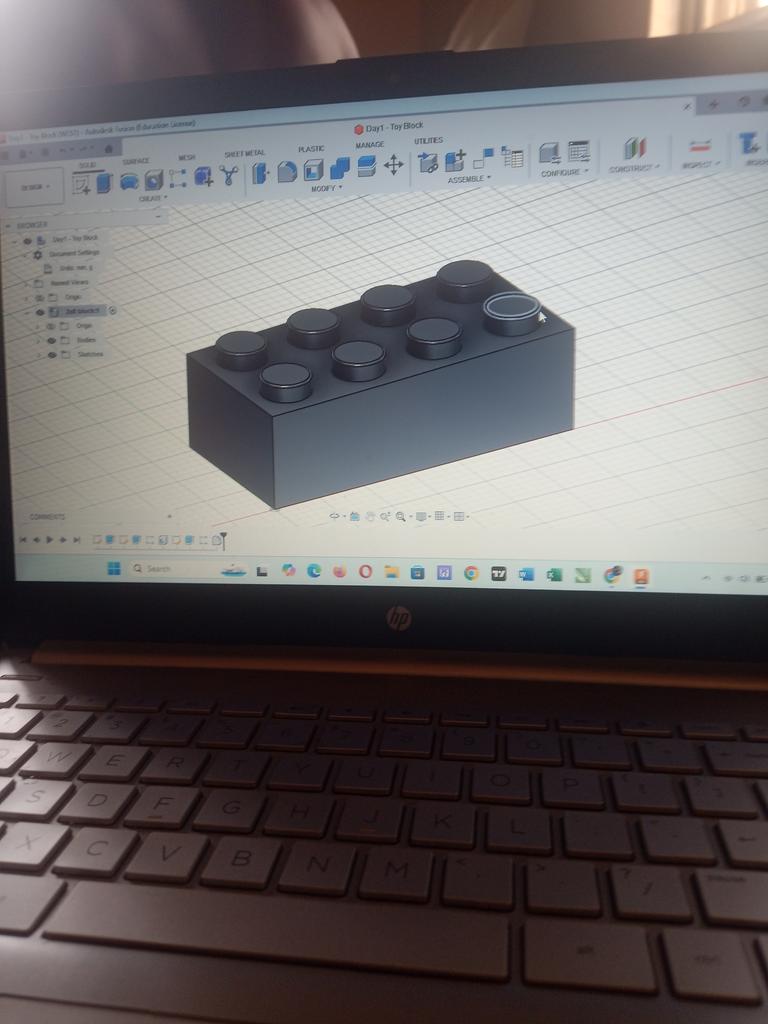Image resolution: width=768 pixels, height=1024 pixels.
Task: Toggle visibility eye of the Sketches folder
Action: tap(52, 355)
